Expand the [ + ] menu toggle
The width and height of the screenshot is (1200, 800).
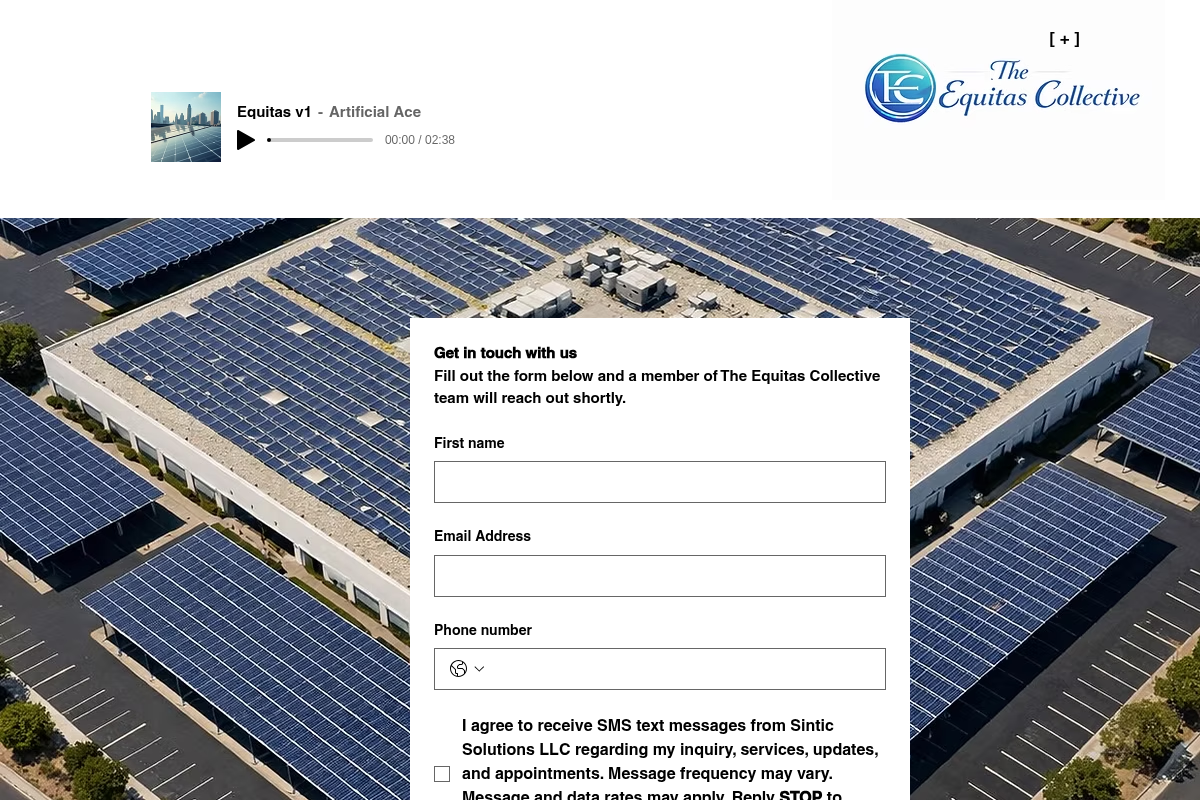1064,40
